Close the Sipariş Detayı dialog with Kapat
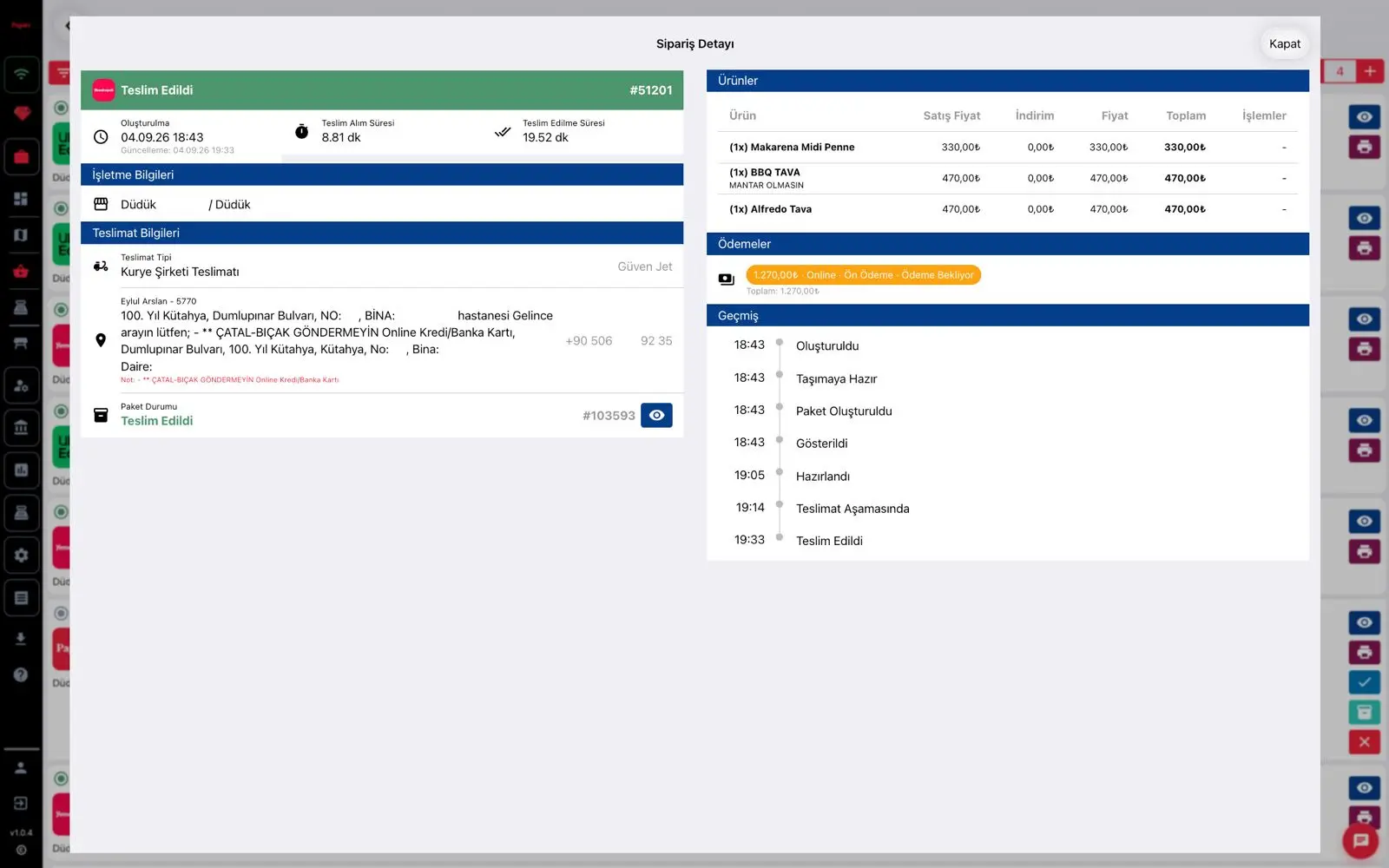The image size is (1389, 868). click(1284, 43)
